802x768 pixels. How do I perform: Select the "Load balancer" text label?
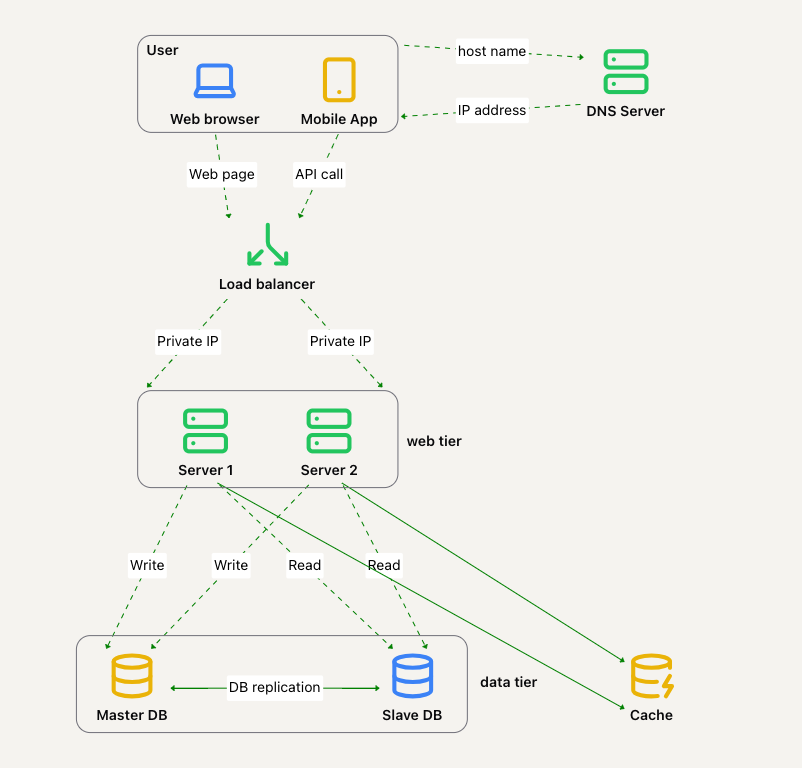coord(267,284)
